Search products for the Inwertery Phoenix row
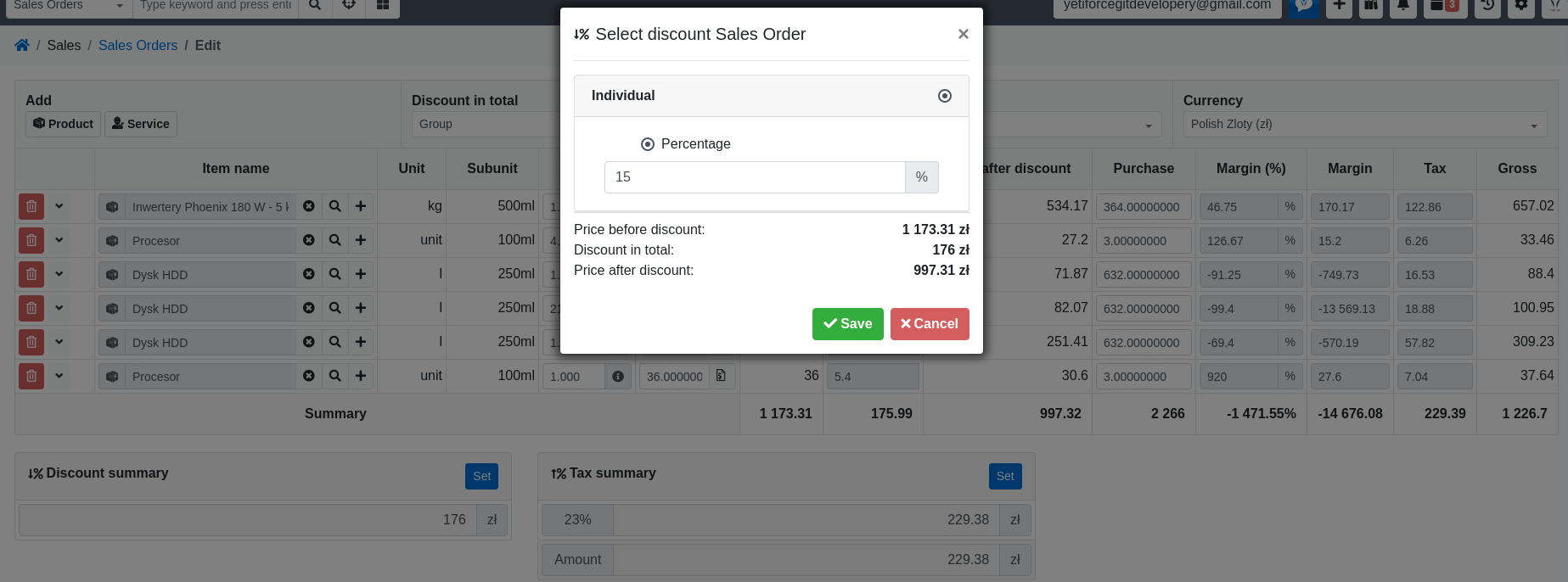This screenshot has height=582, width=1568. pyautogui.click(x=335, y=206)
